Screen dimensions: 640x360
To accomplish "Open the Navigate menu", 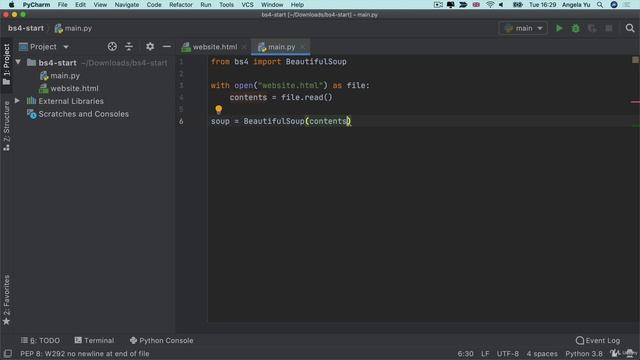I will click(127, 4).
